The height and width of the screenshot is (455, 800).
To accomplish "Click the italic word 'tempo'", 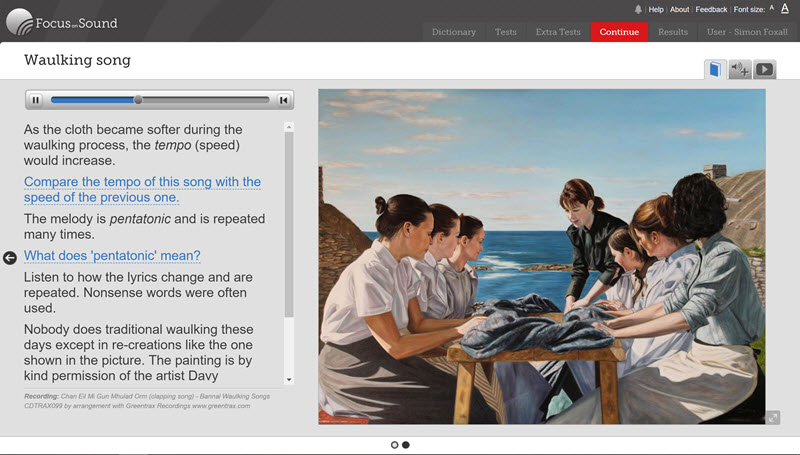I will pyautogui.click(x=173, y=145).
